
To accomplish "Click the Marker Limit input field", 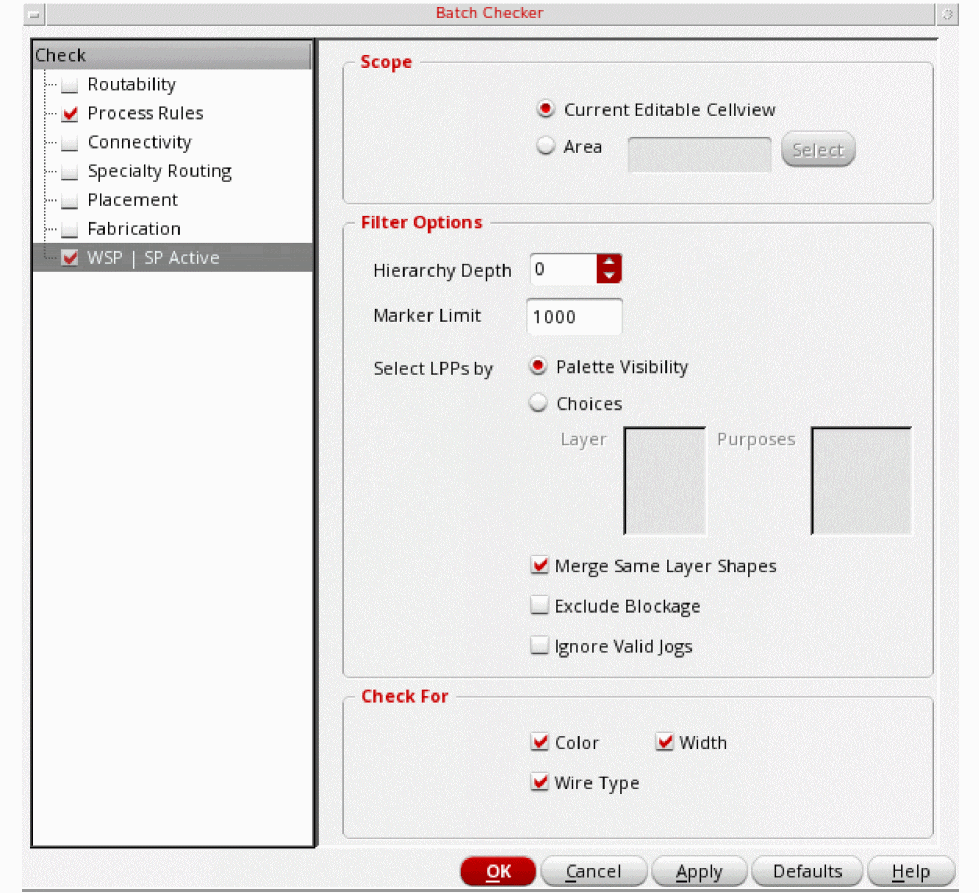I will point(574,317).
